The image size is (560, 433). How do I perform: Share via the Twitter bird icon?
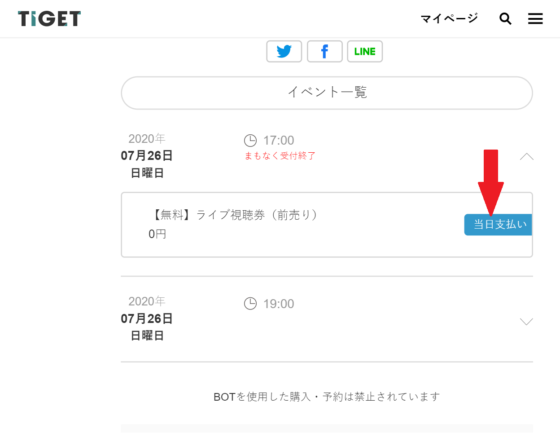tap(284, 51)
